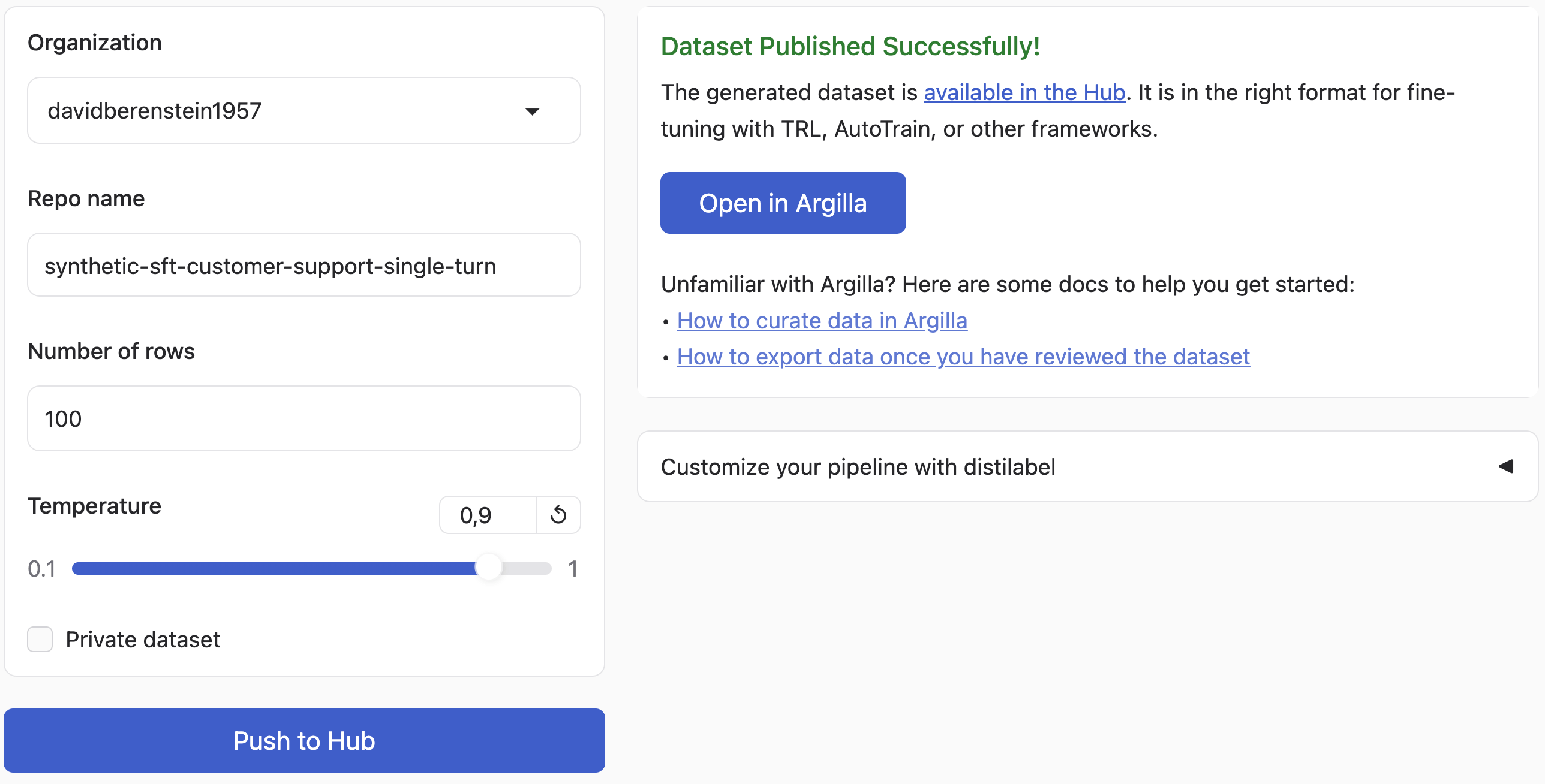Click the Organization field label

(95, 43)
